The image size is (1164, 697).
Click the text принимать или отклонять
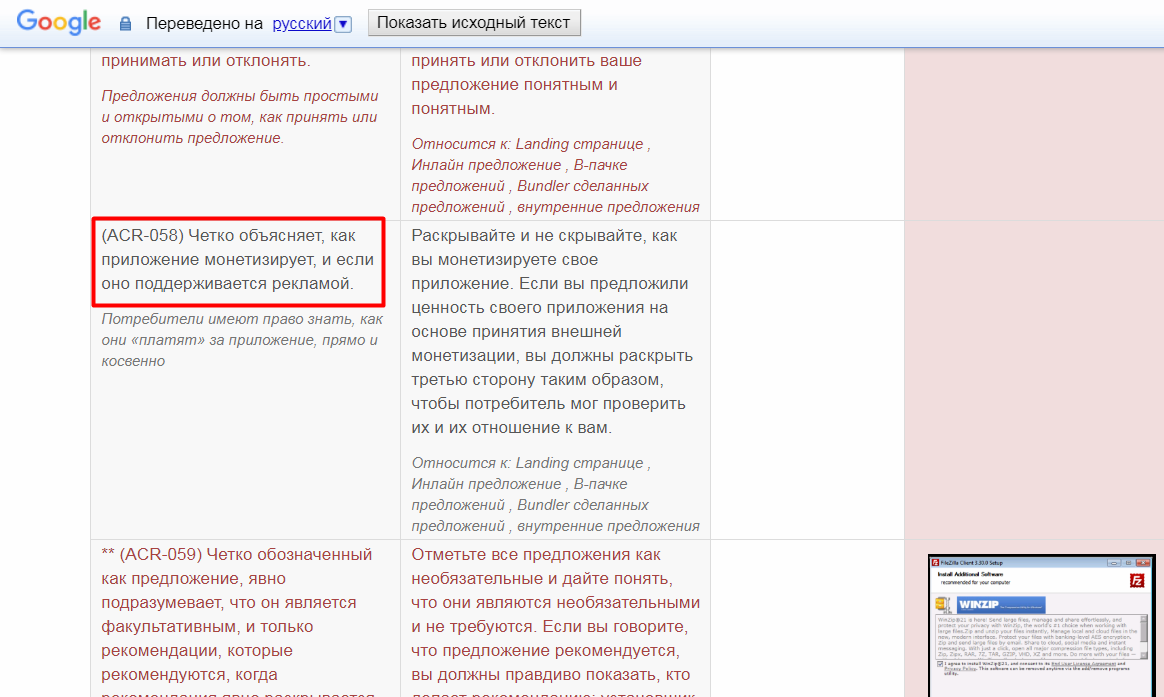point(206,61)
